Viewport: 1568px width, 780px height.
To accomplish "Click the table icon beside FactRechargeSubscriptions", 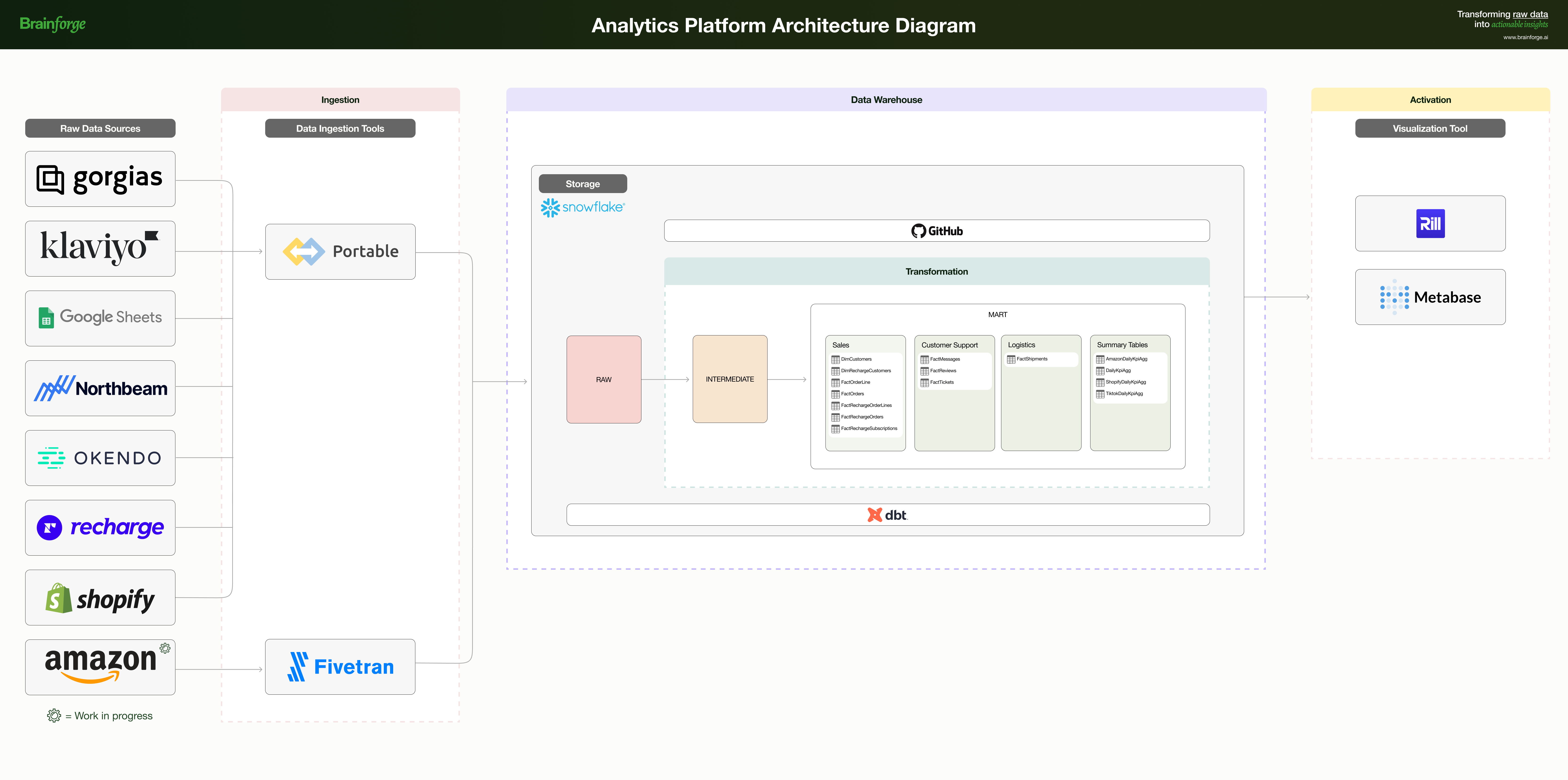I will [x=836, y=429].
